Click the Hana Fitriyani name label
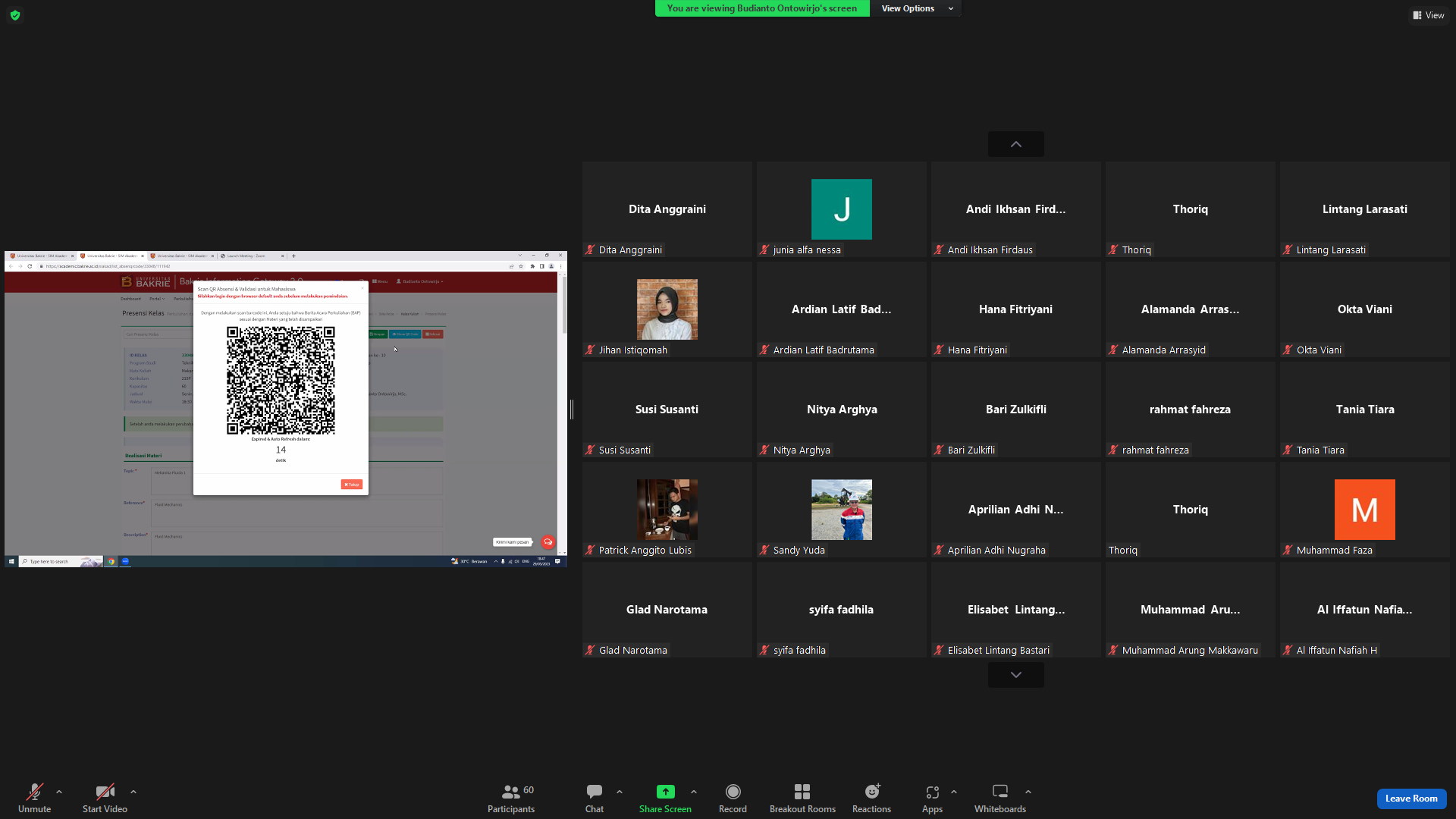Viewport: 1456px width, 819px height. (977, 350)
